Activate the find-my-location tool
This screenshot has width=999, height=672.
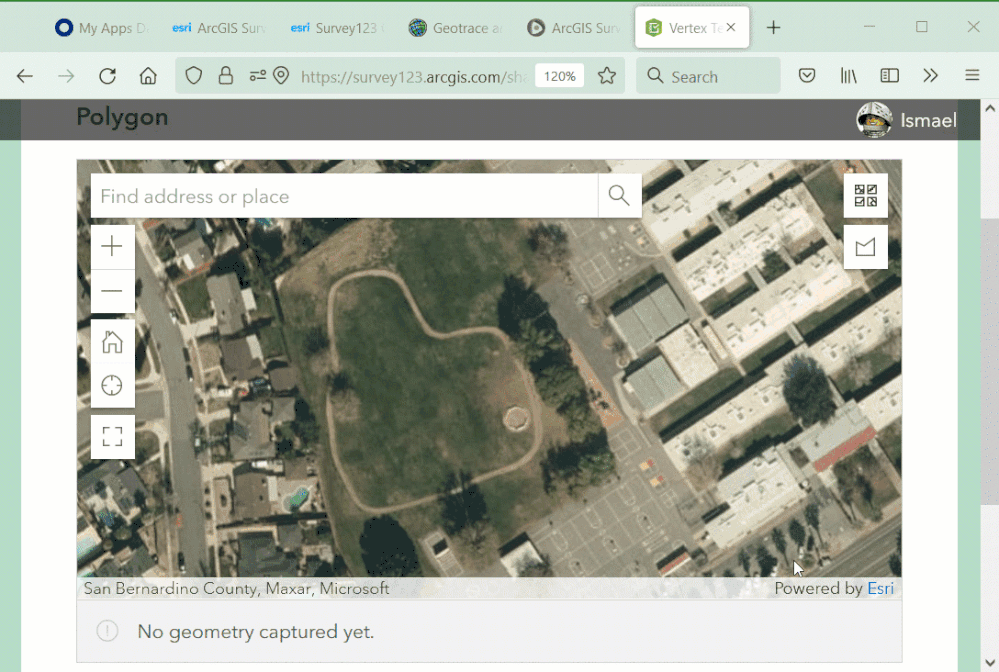112,385
